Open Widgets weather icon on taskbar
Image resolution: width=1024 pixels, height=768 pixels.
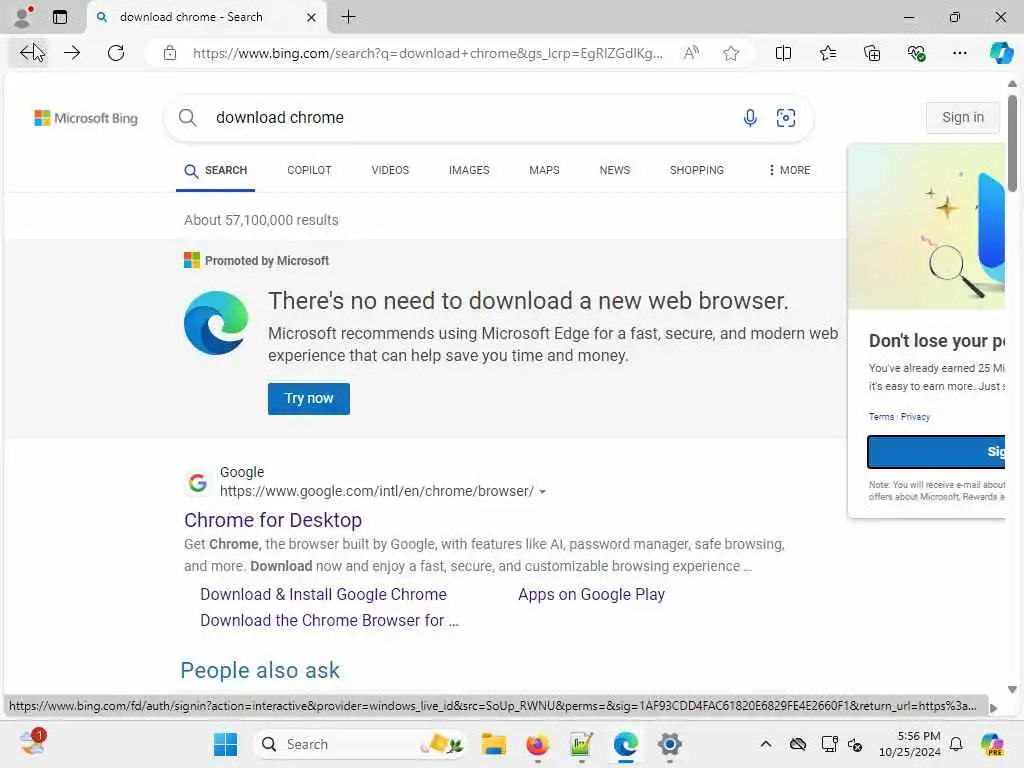(x=33, y=743)
